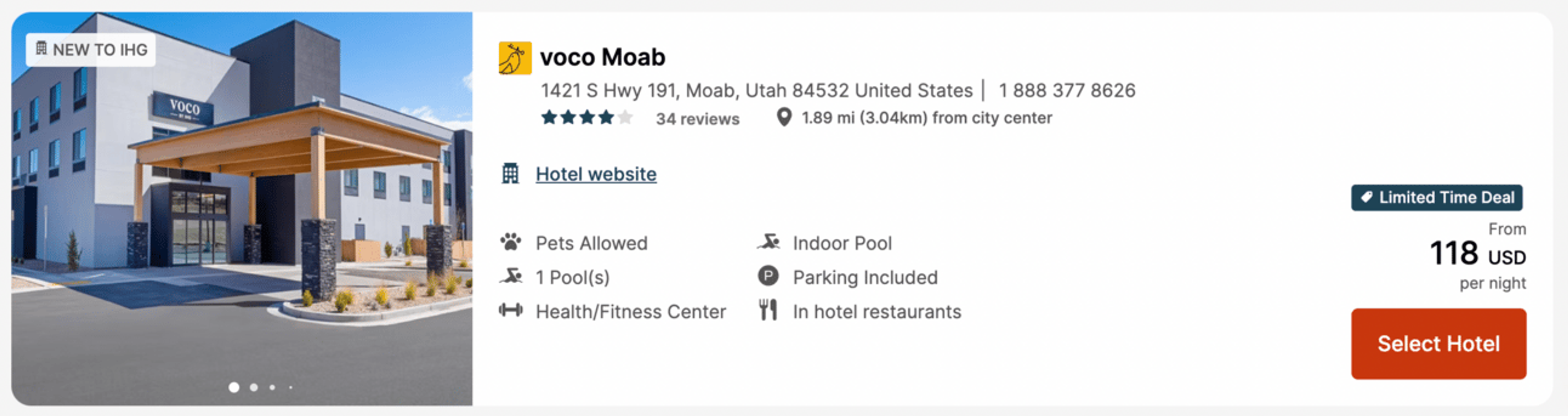
Task: Jump to third photo via carousel dot
Action: [272, 387]
